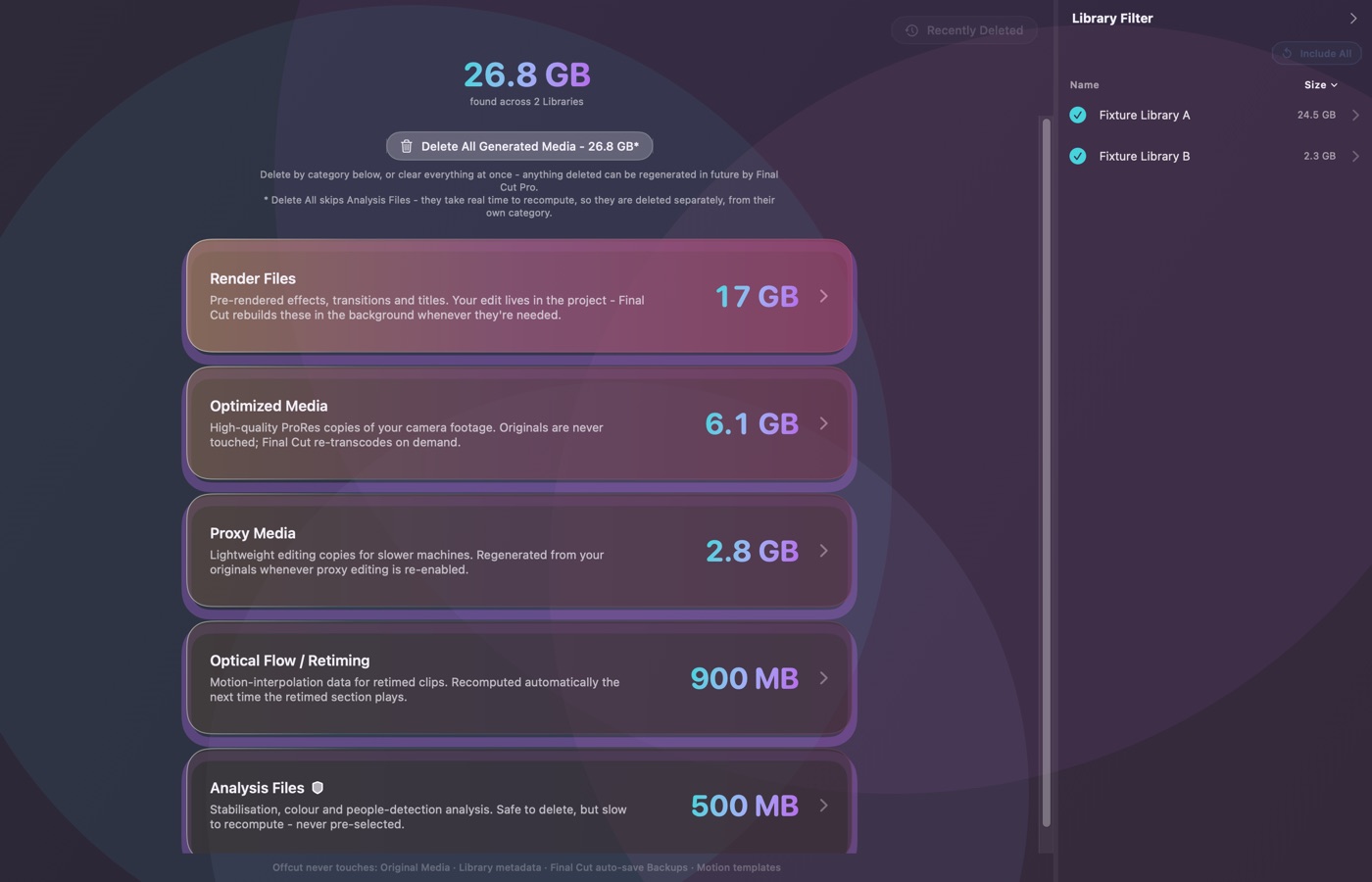Click 'Offcut never touches' footer note

pyautogui.click(x=526, y=867)
